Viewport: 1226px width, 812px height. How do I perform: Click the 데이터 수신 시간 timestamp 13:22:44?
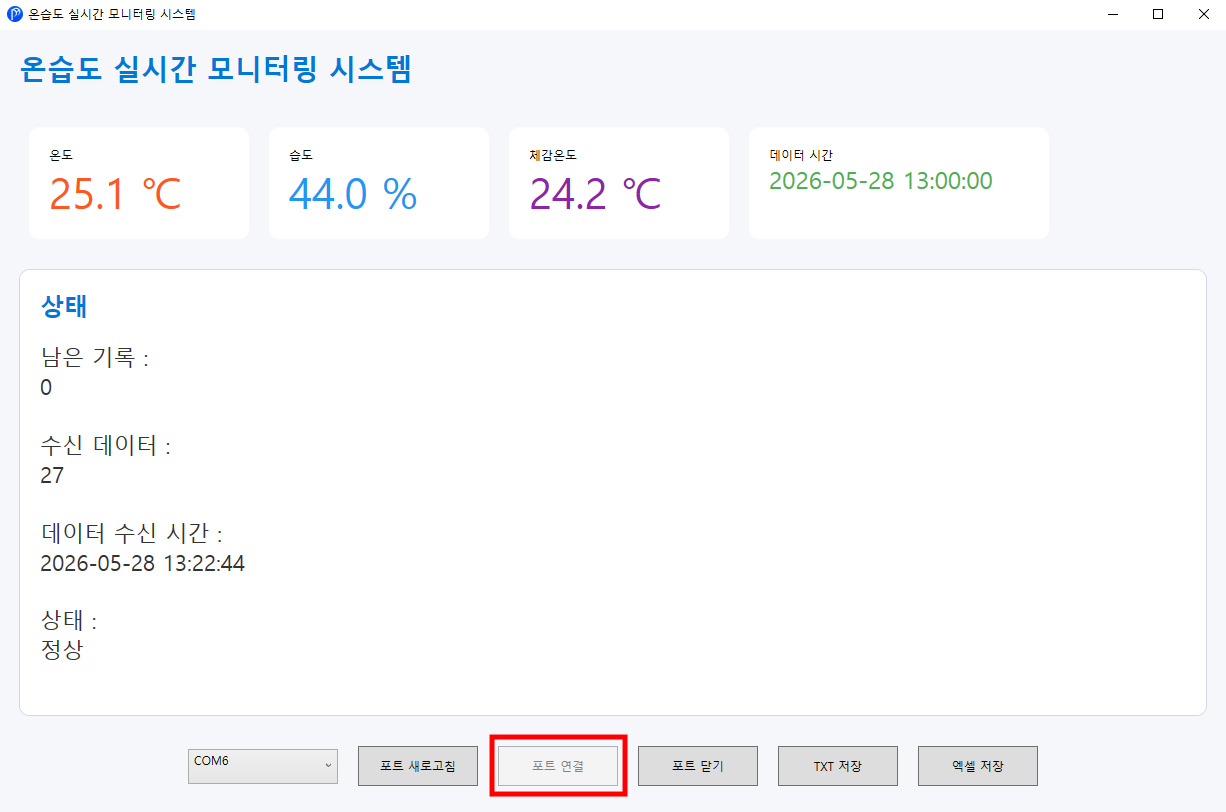[x=142, y=564]
